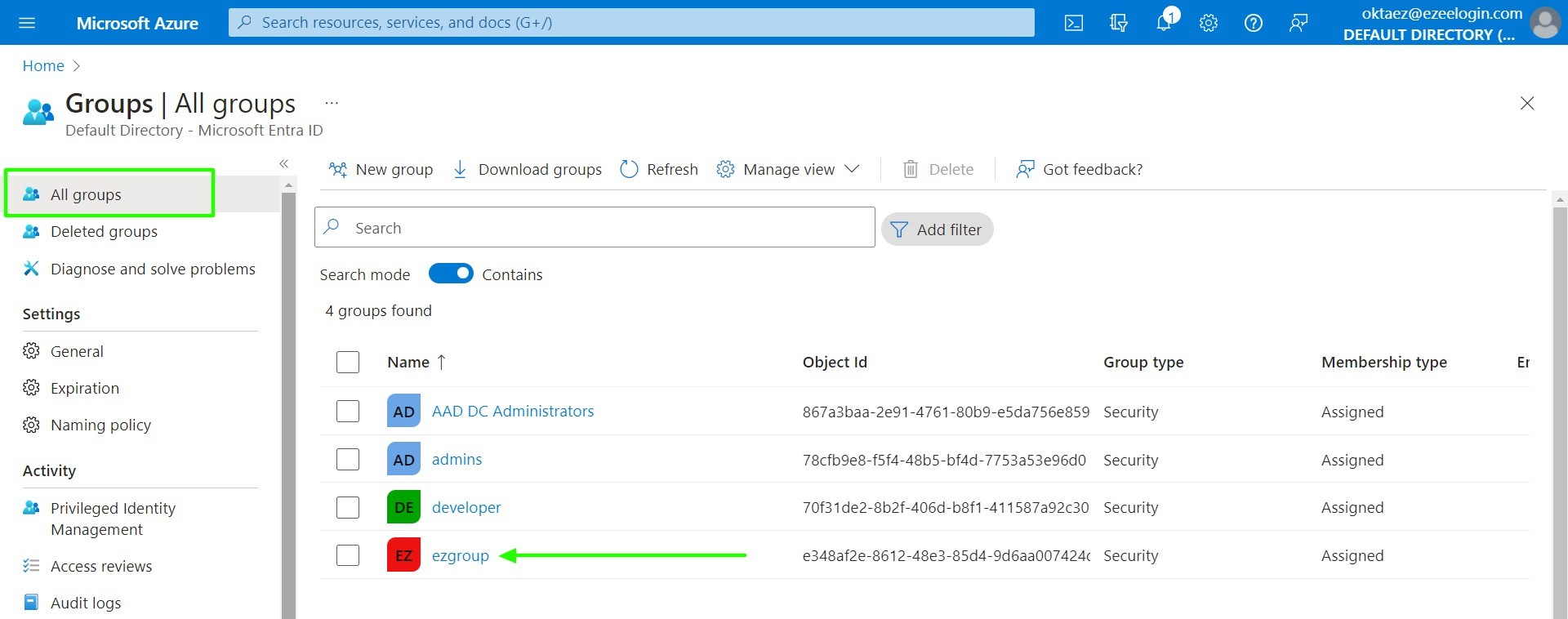Image resolution: width=1568 pixels, height=619 pixels.
Task: Click the magnifier icon in groups search box
Action: pyautogui.click(x=332, y=227)
